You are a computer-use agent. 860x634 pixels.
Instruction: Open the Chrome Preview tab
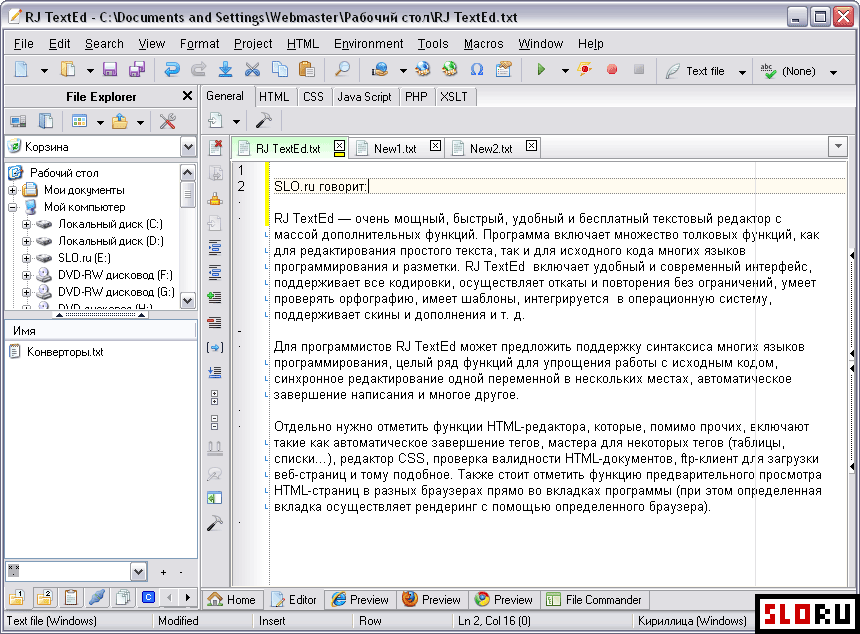coord(503,600)
